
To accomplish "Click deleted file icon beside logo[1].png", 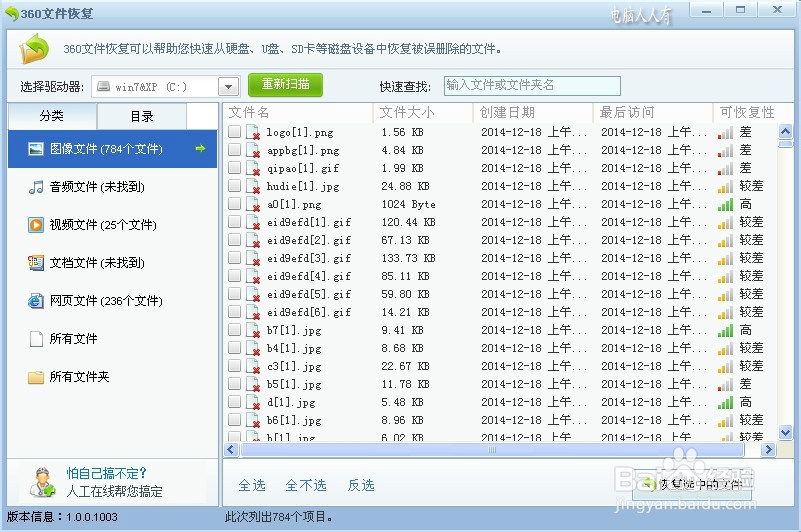I will [x=253, y=132].
